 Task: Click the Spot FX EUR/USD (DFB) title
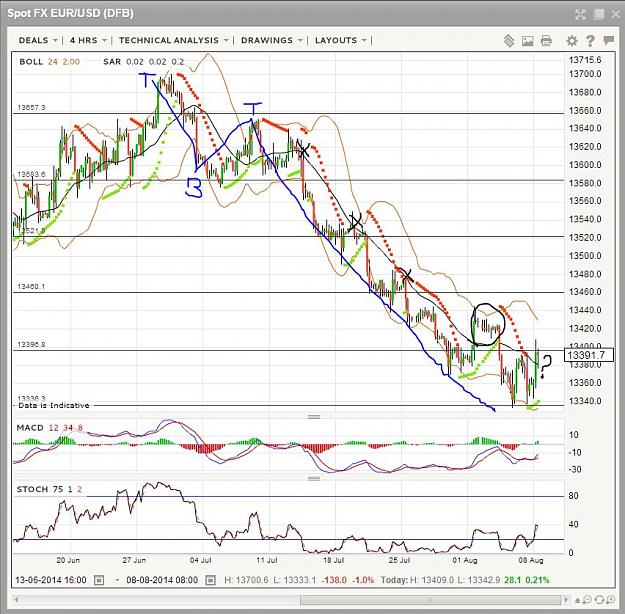coord(71,14)
